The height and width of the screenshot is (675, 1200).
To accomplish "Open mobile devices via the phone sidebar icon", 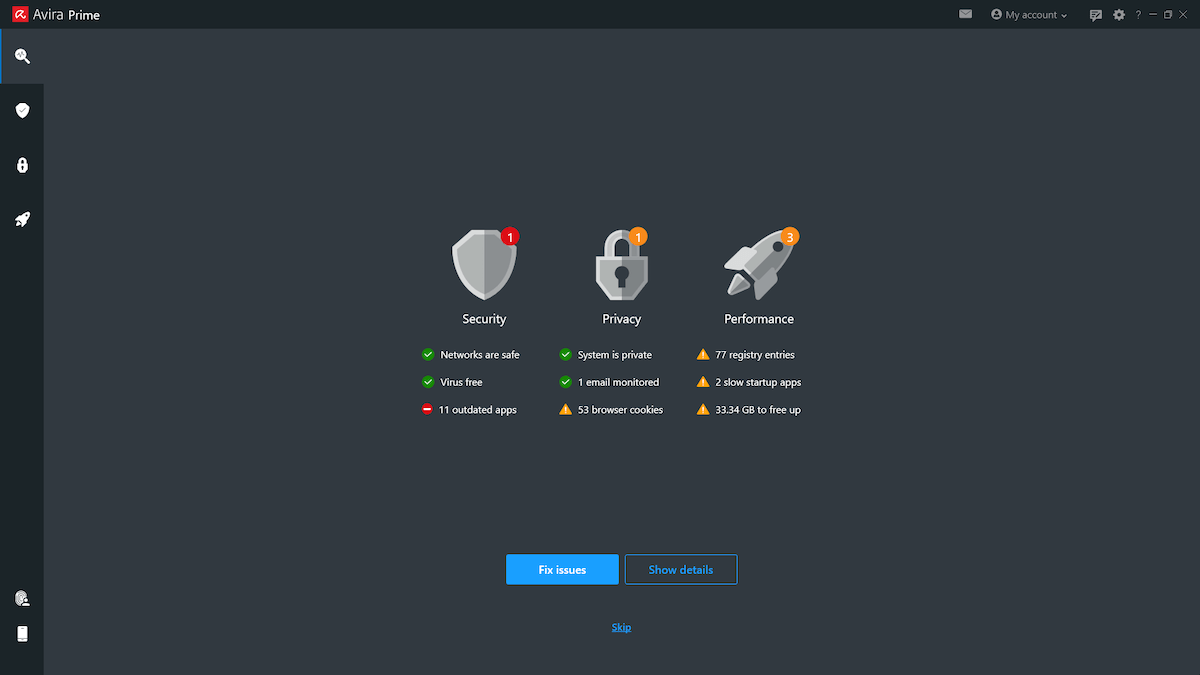I will tap(22, 633).
